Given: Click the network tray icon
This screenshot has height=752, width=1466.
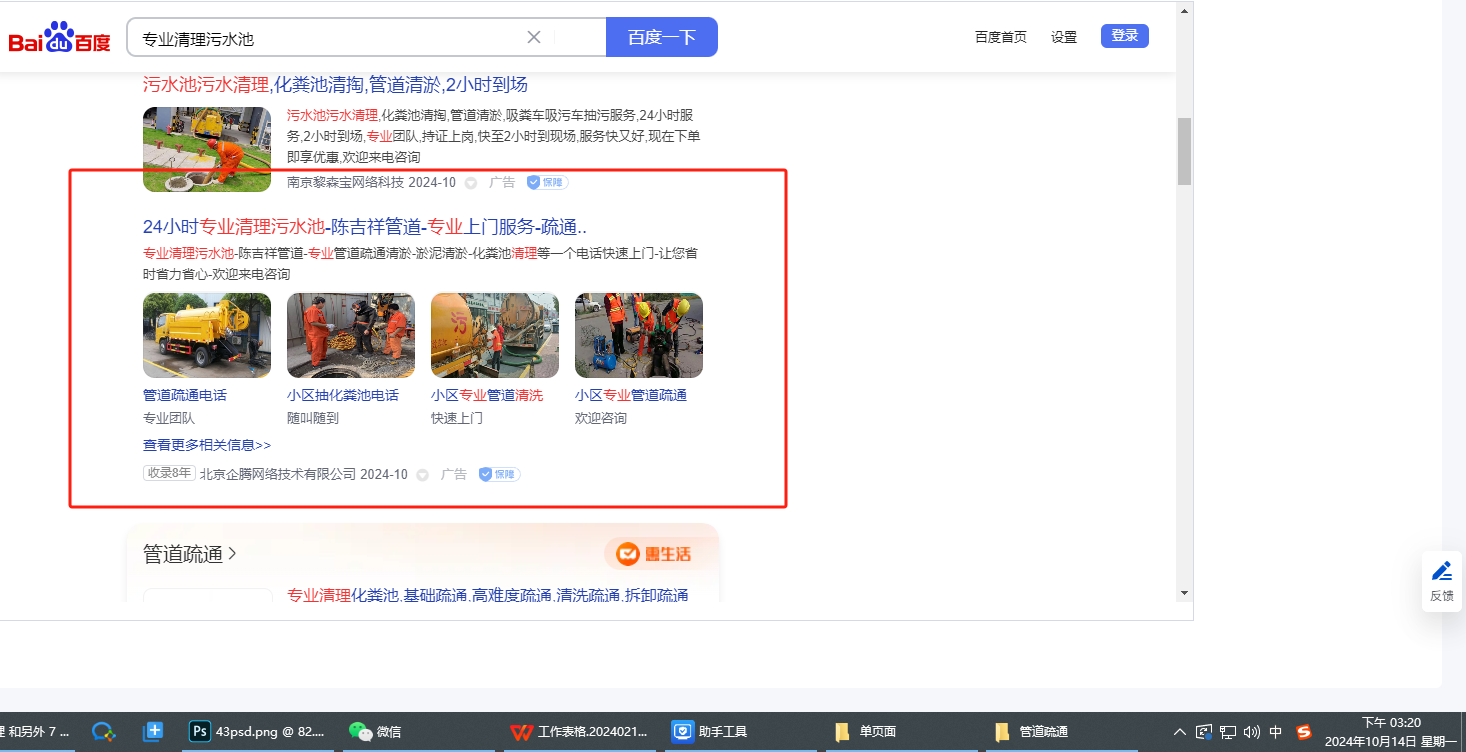Looking at the screenshot, I should tap(1228, 732).
